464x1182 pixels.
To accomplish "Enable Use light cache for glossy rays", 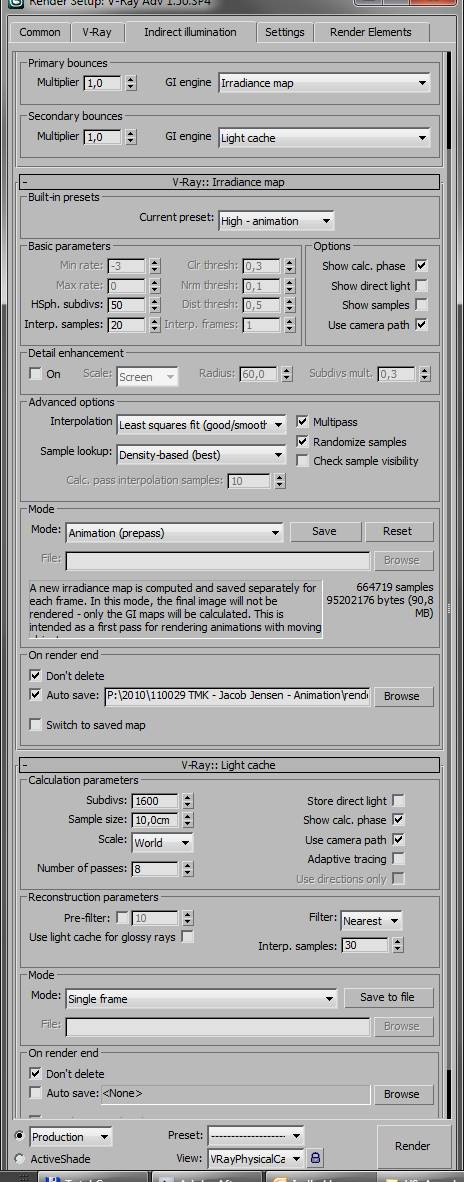I will [188, 937].
